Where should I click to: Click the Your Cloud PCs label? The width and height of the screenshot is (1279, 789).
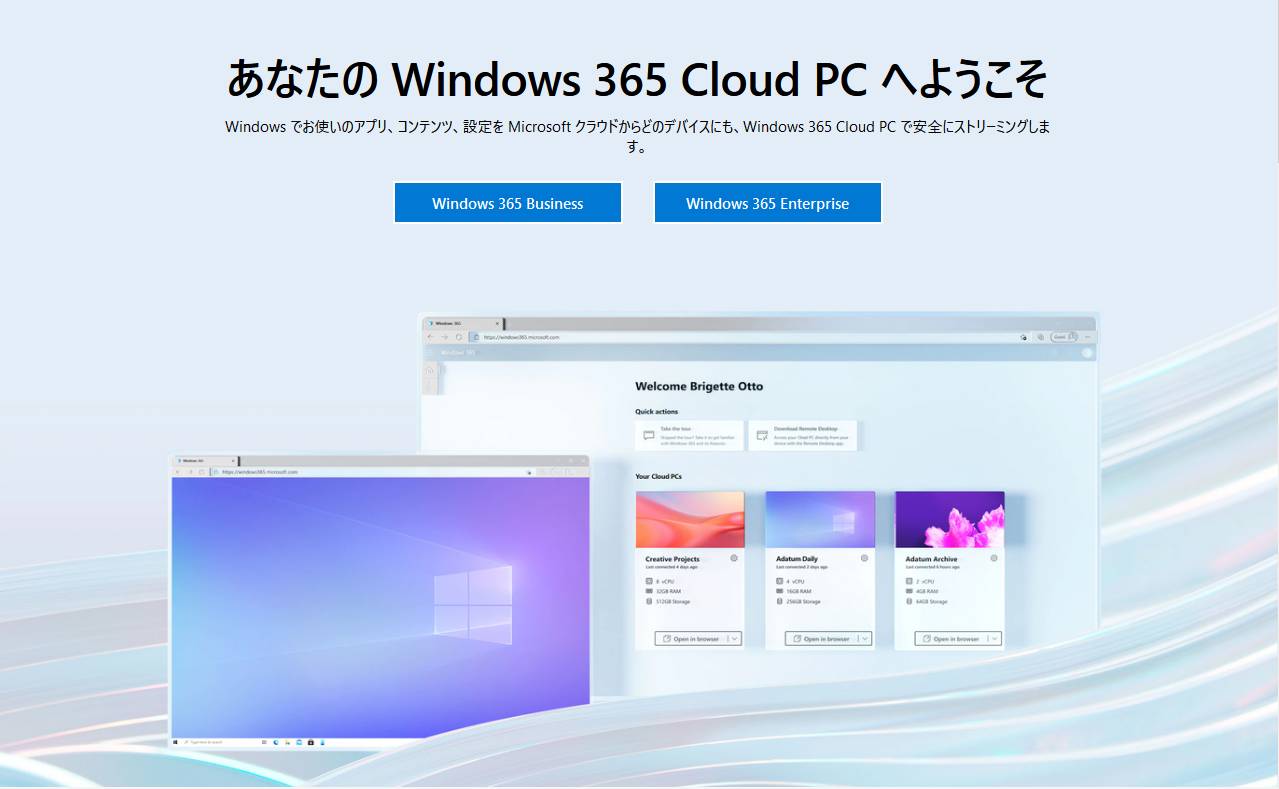pyautogui.click(x=657, y=476)
